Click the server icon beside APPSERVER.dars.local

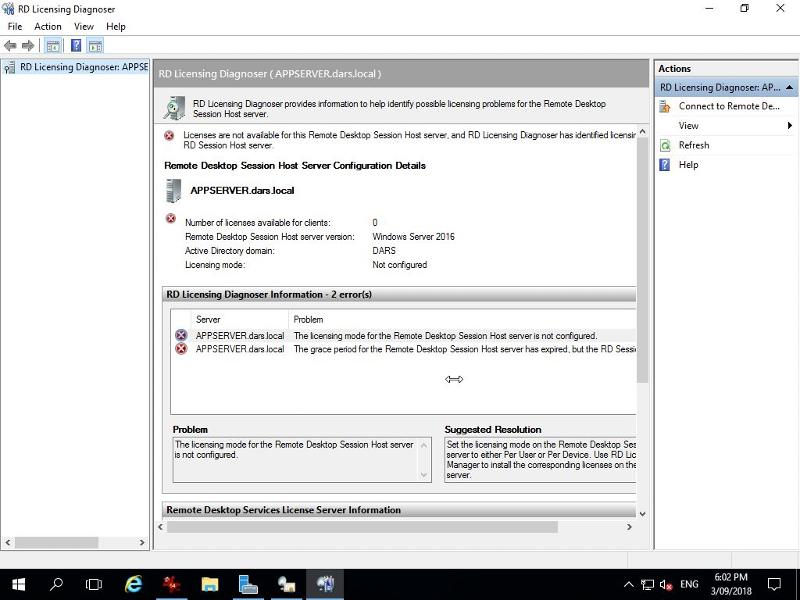(173, 191)
